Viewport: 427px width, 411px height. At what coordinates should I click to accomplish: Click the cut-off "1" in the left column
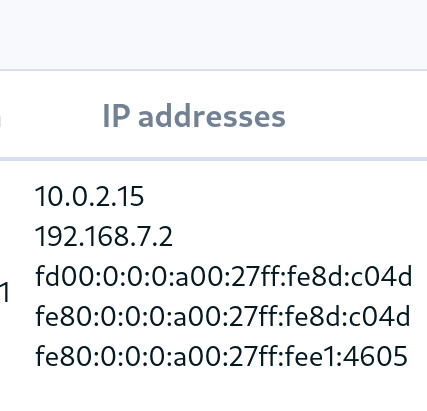5,292
